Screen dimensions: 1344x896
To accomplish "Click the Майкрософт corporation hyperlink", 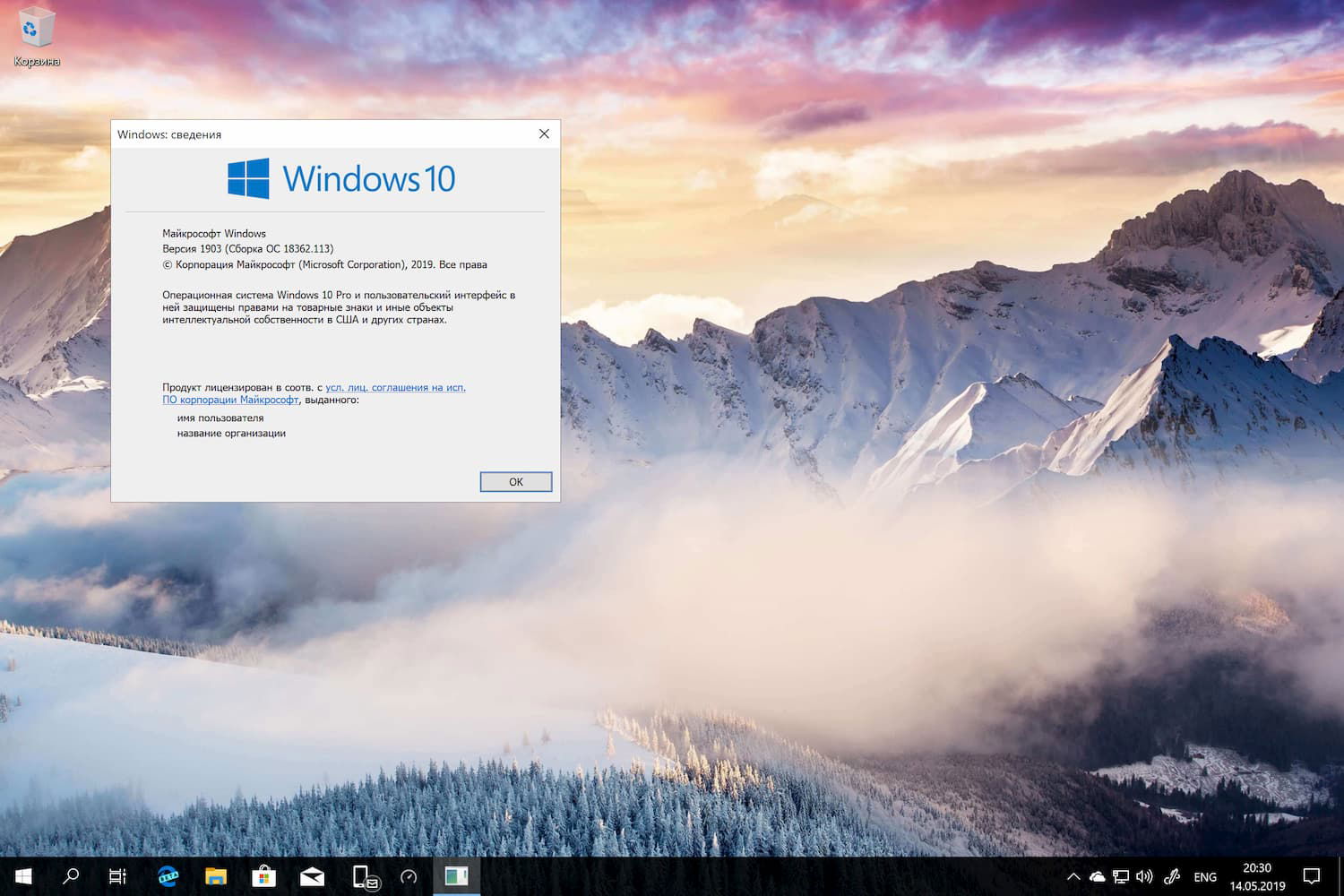I will [x=230, y=400].
